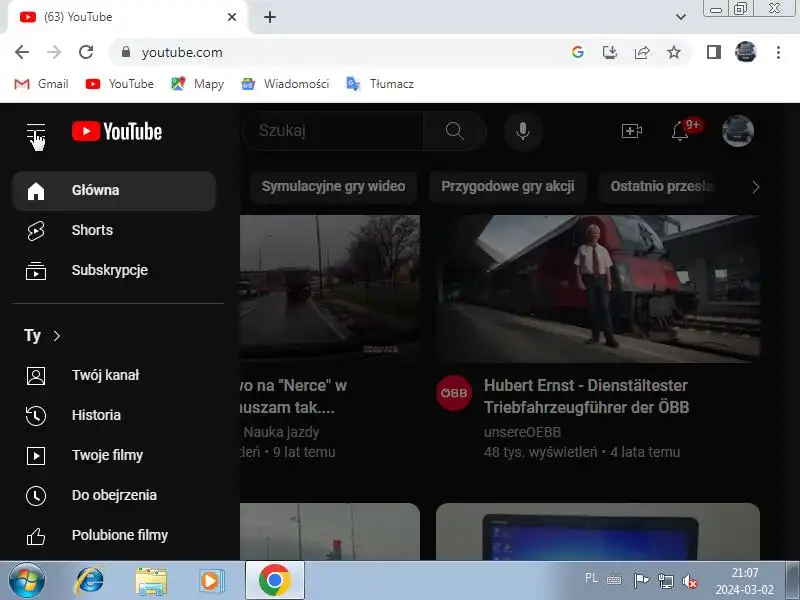This screenshot has height=600, width=800.
Task: Open the YouTube account avatar menu
Action: pyautogui.click(x=738, y=131)
